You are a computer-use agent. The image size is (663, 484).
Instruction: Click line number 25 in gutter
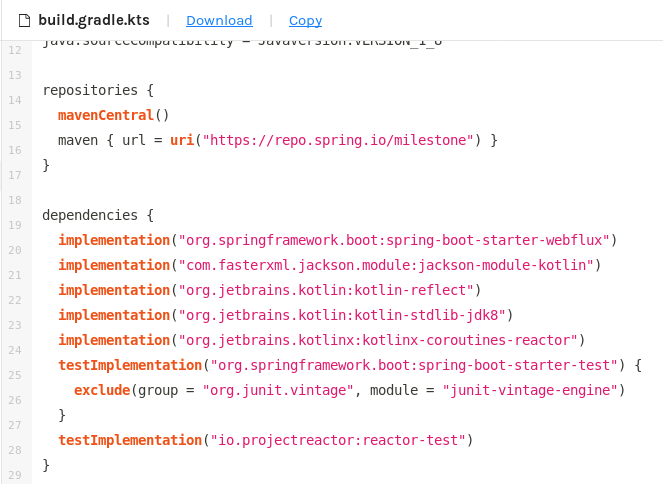point(15,375)
